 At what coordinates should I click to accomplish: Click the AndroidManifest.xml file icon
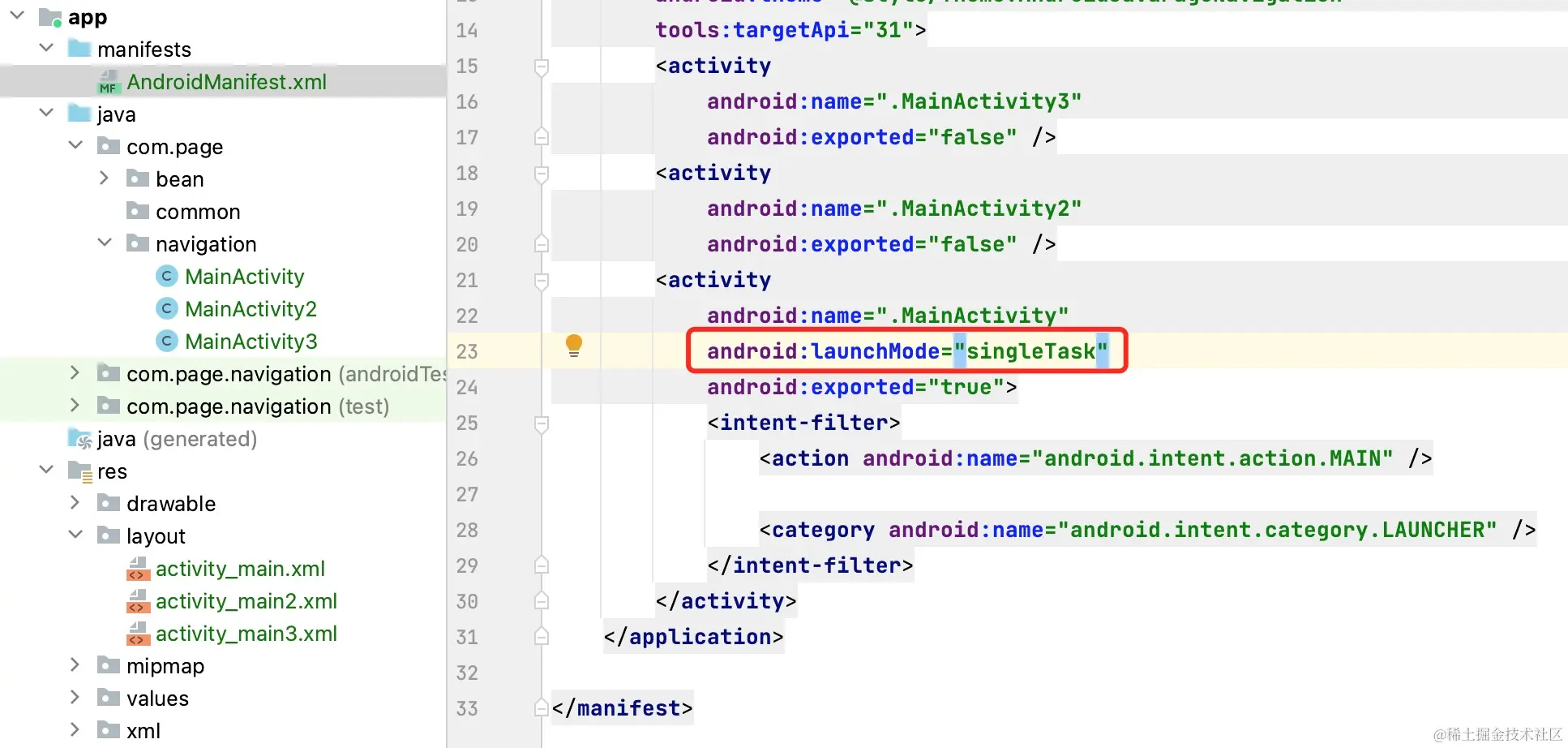point(109,82)
